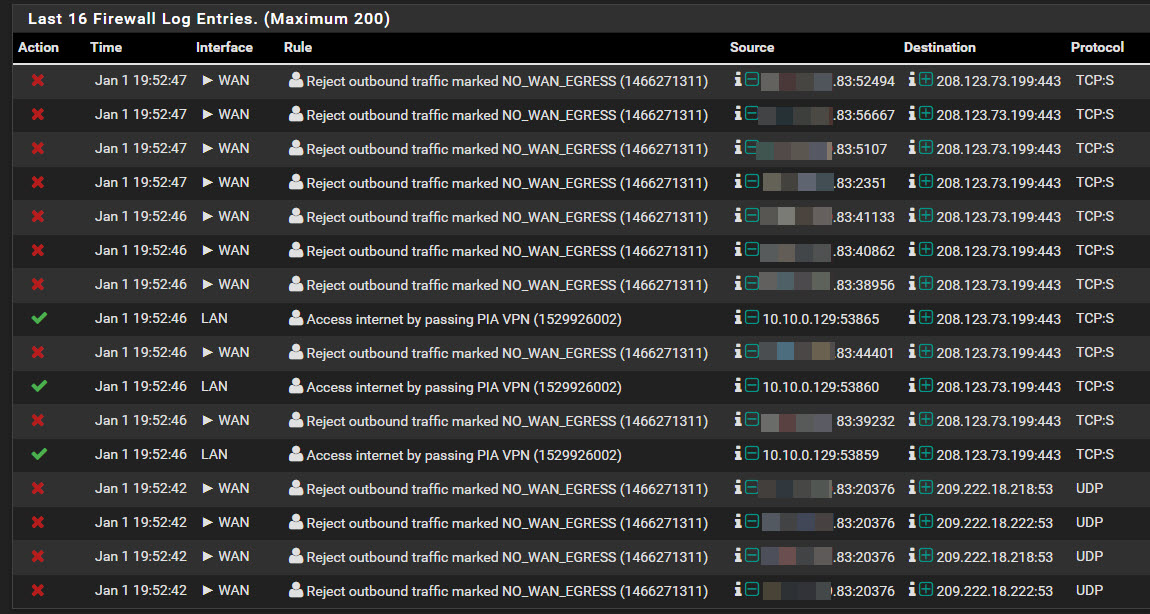Click the Protocol column header

tap(1097, 47)
